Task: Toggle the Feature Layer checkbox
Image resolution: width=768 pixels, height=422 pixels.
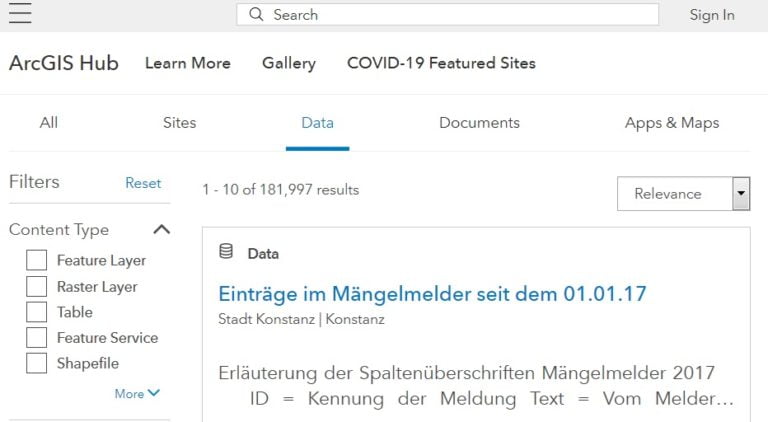Action: pyautogui.click(x=37, y=260)
